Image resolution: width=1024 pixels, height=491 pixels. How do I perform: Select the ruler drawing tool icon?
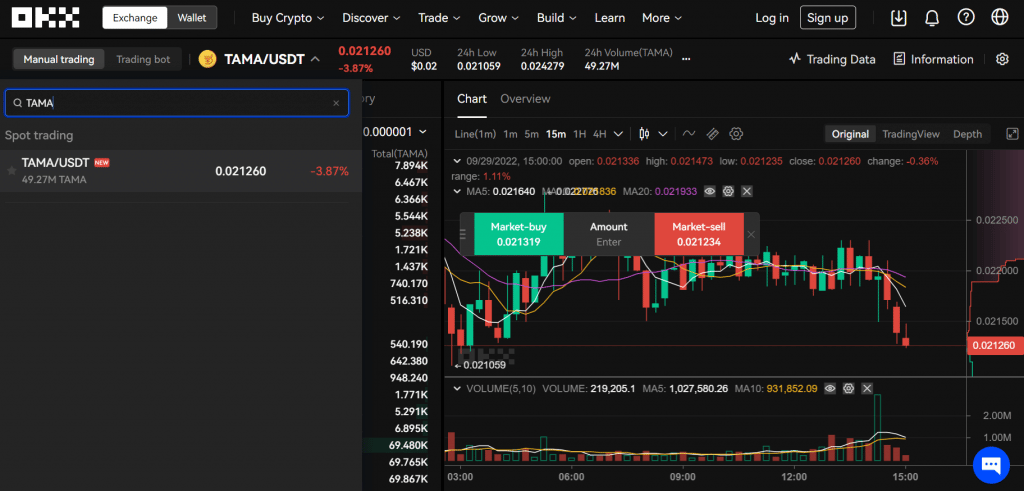pyautogui.click(x=713, y=134)
